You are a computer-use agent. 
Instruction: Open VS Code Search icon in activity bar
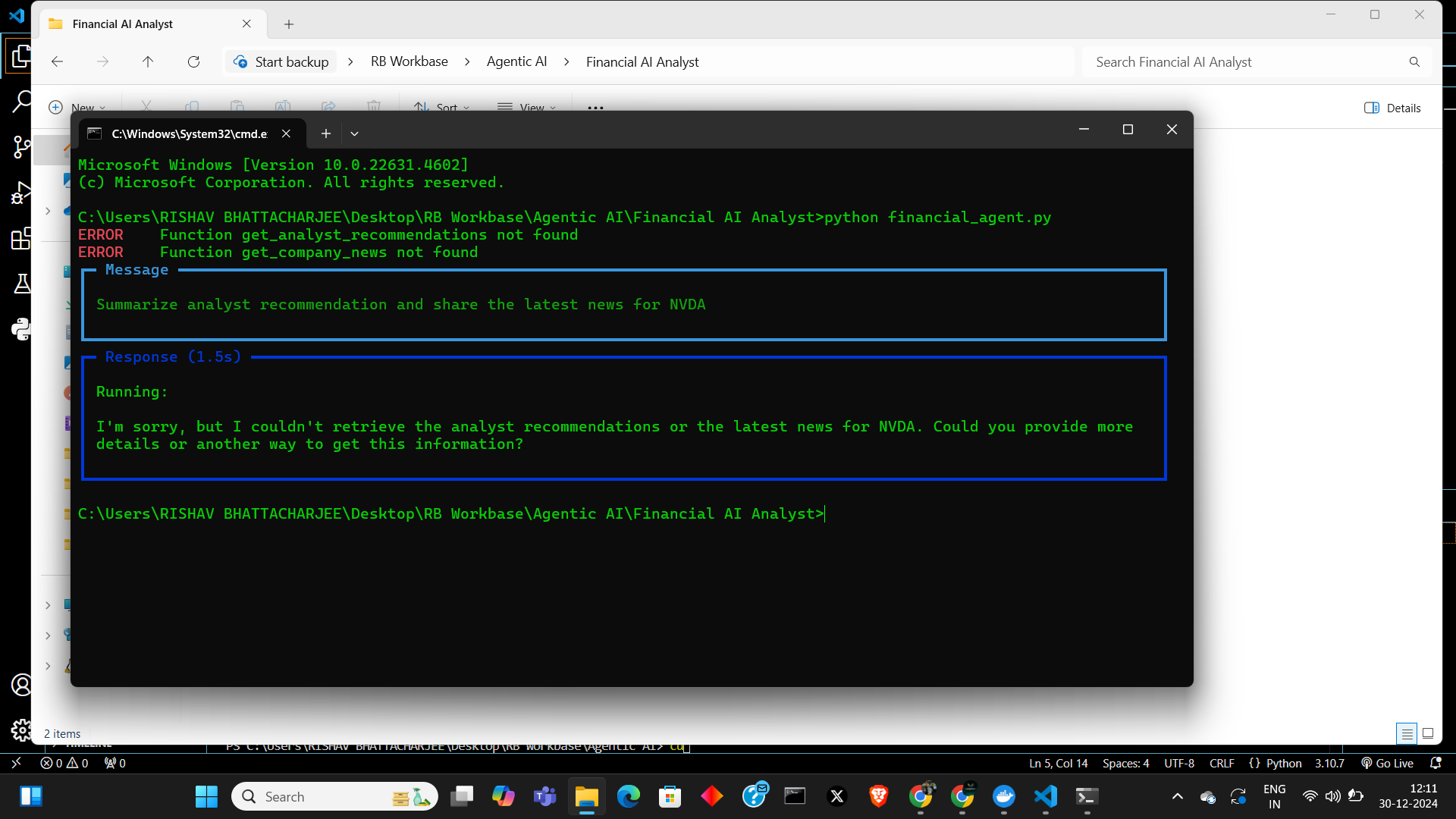[x=21, y=102]
